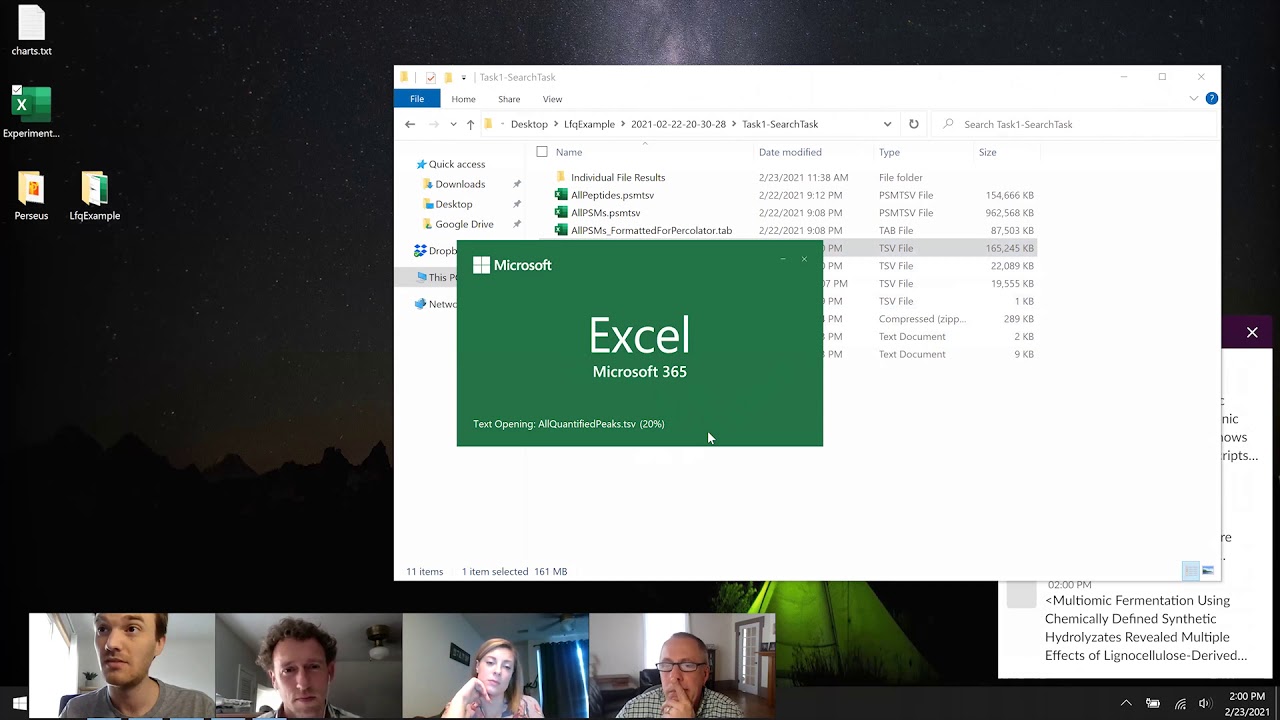
Task: Click the Search Task1-SearchTask box
Action: coord(1075,124)
